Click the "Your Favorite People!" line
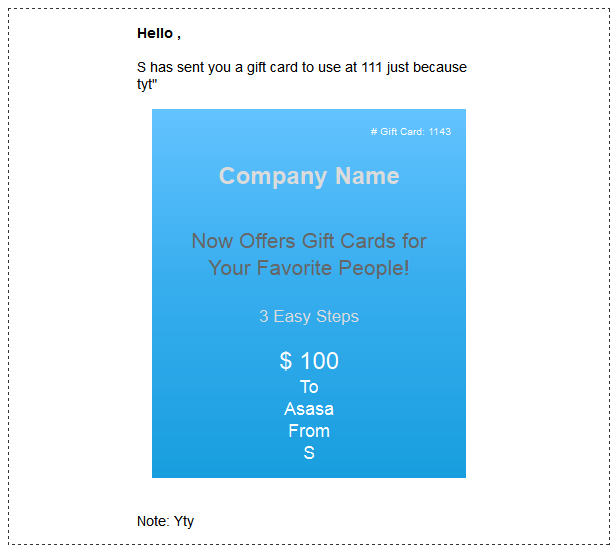610x553 pixels. (309, 268)
